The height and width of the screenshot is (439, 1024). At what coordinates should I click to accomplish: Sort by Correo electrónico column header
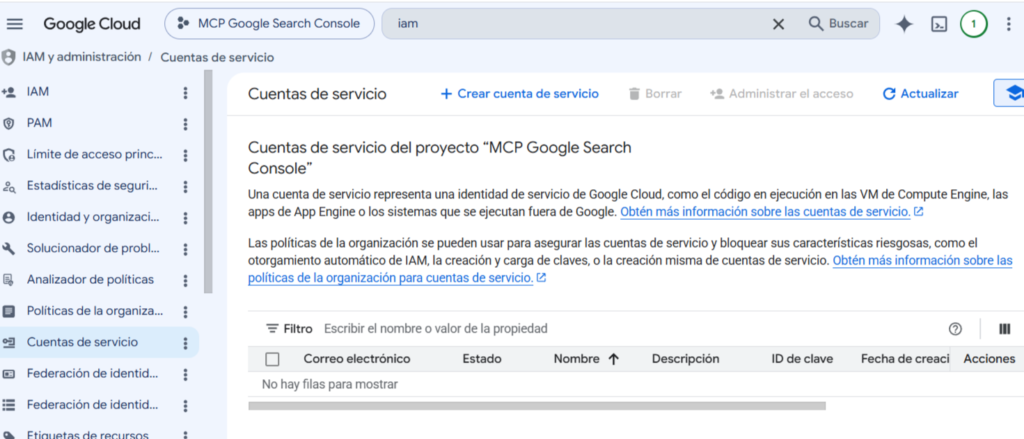tap(357, 359)
